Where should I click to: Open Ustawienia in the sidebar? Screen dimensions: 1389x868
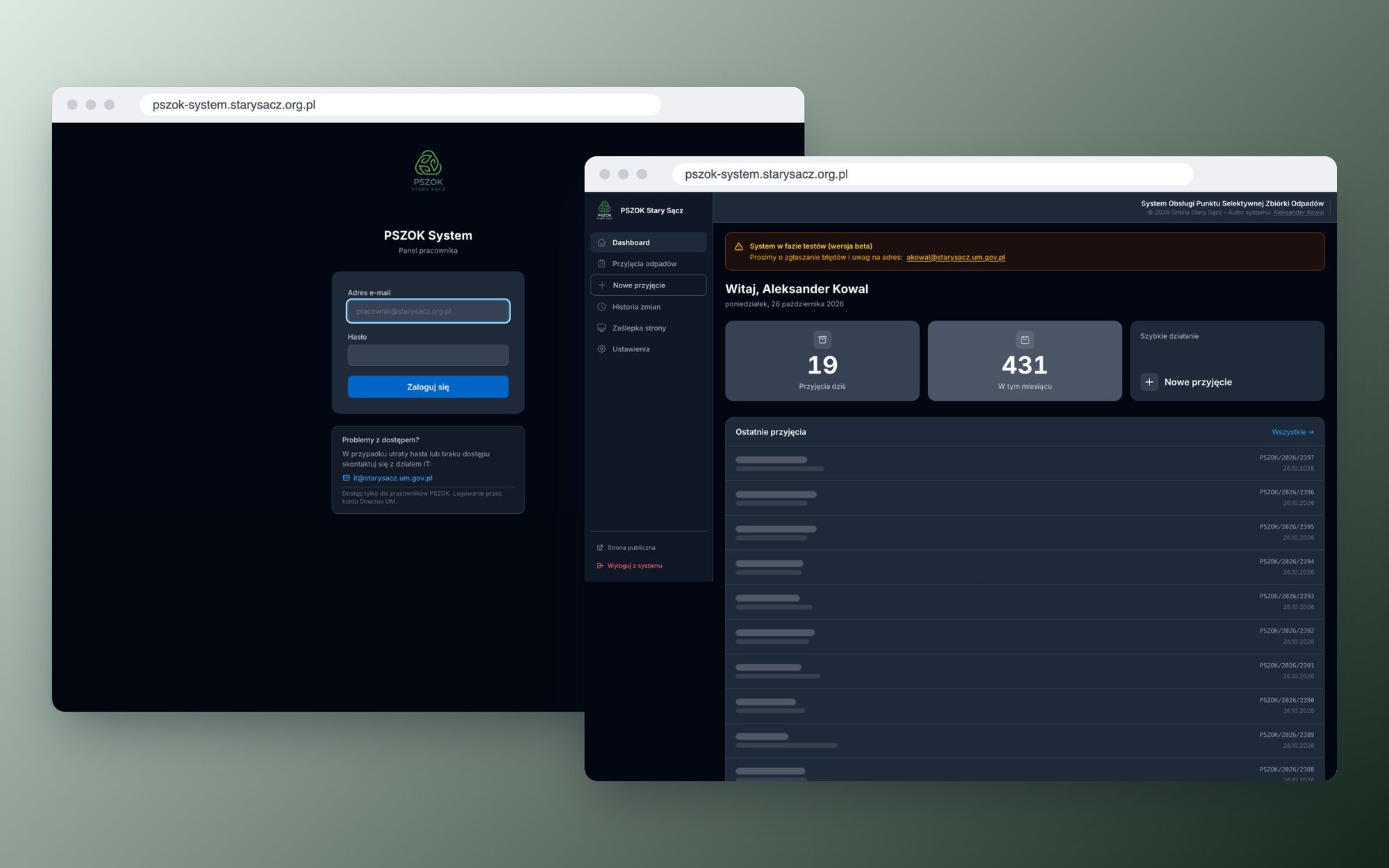649,349
